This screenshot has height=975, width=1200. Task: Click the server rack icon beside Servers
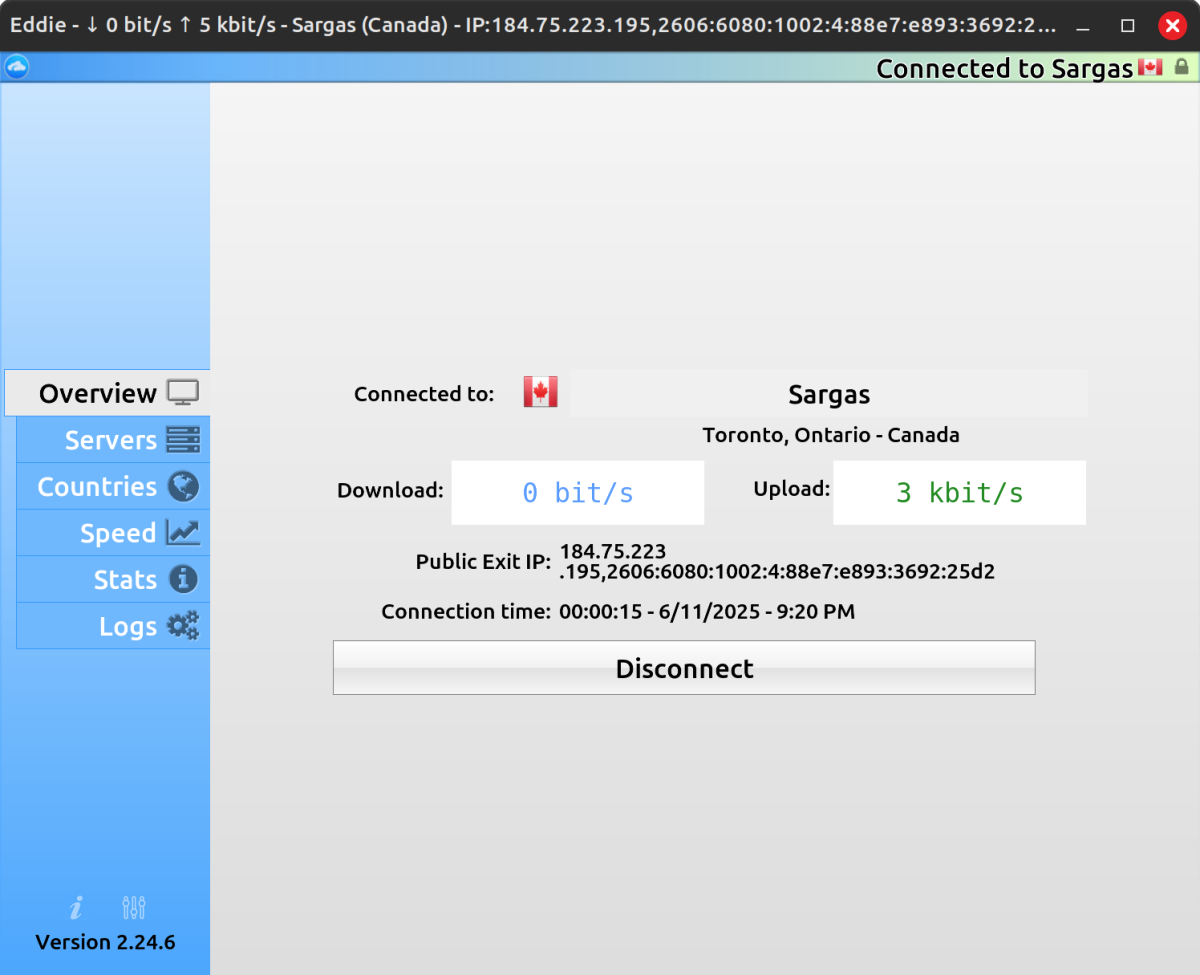[x=183, y=440]
